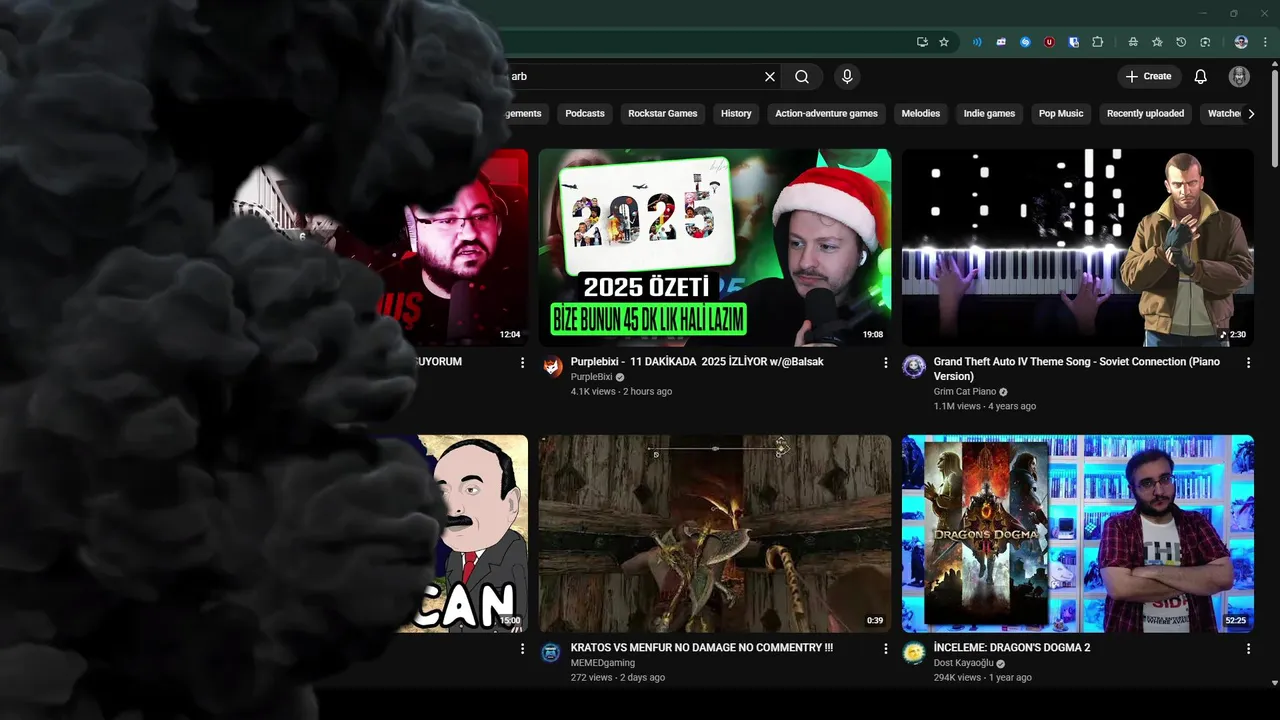Go to the PurpleBixi channel name
This screenshot has height=720, width=1280.
591,377
